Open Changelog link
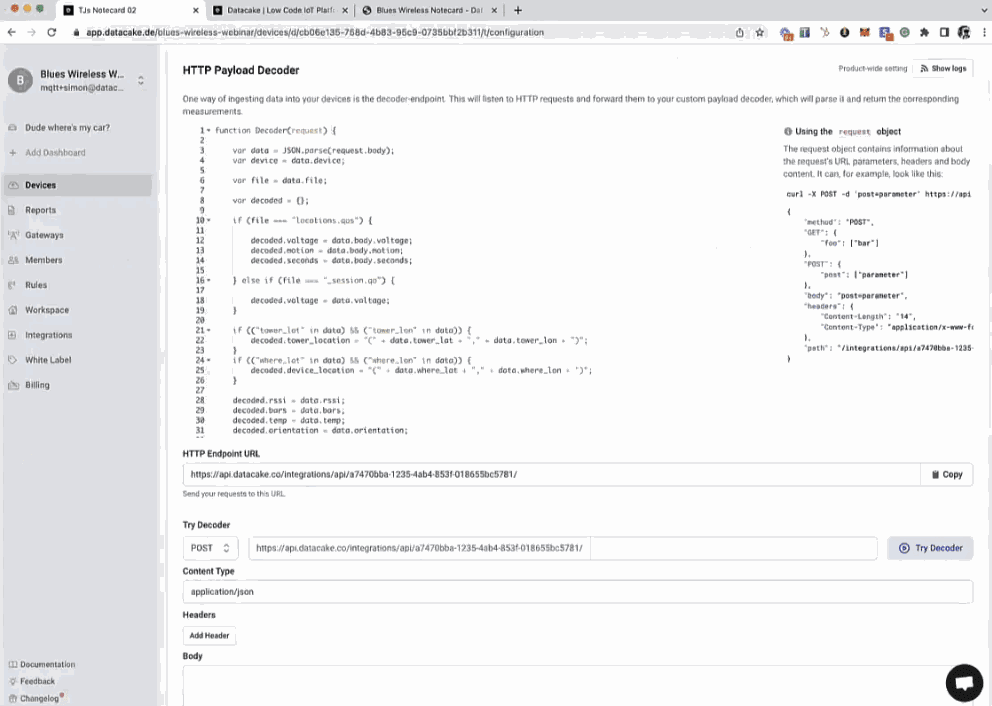992x706 pixels. point(39,698)
